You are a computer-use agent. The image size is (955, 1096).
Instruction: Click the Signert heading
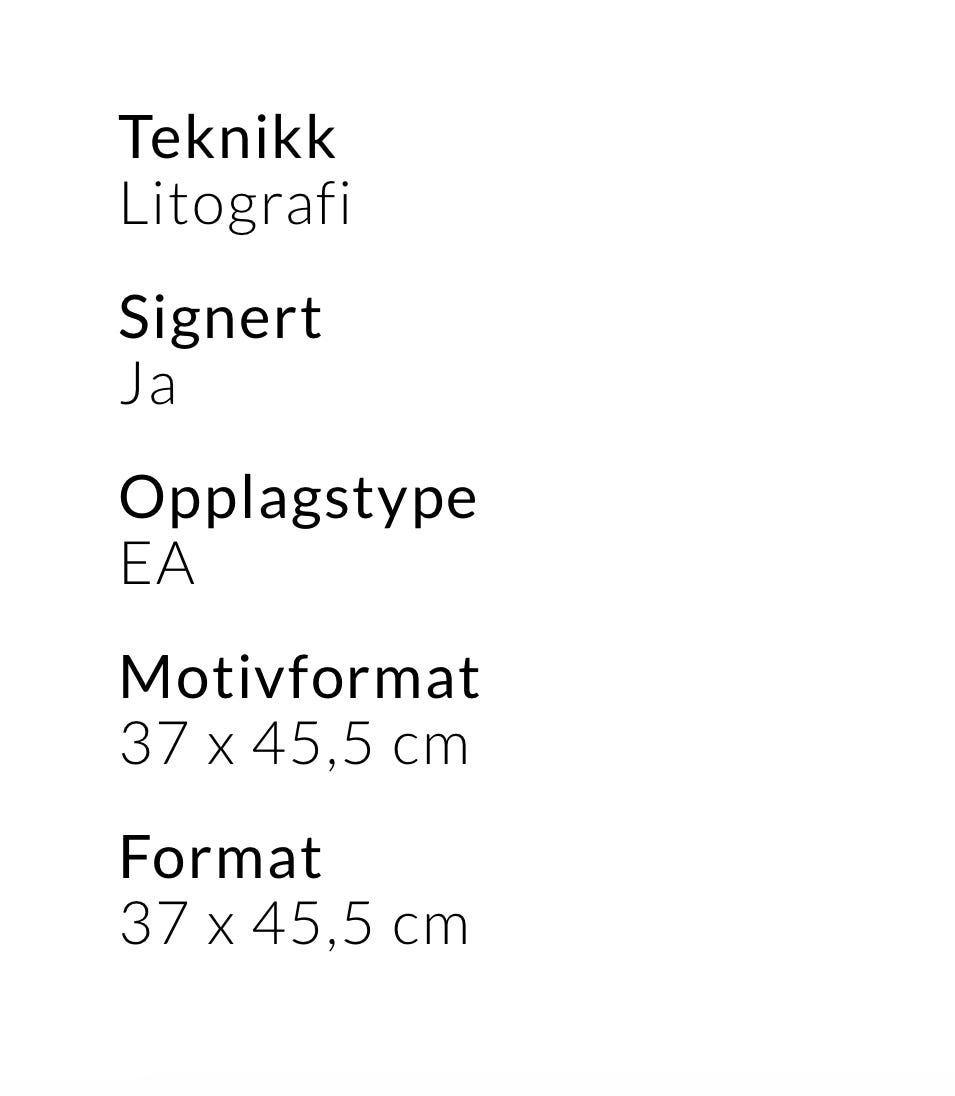click(x=220, y=317)
